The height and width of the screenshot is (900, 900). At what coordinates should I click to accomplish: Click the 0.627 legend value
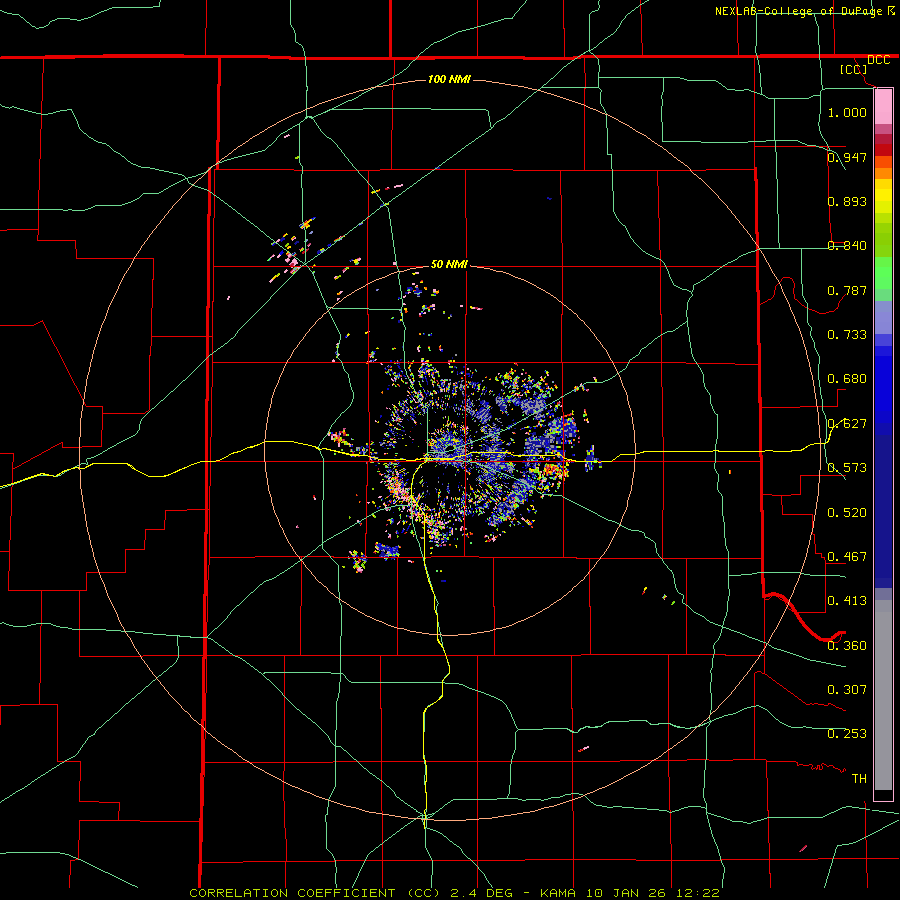point(847,423)
